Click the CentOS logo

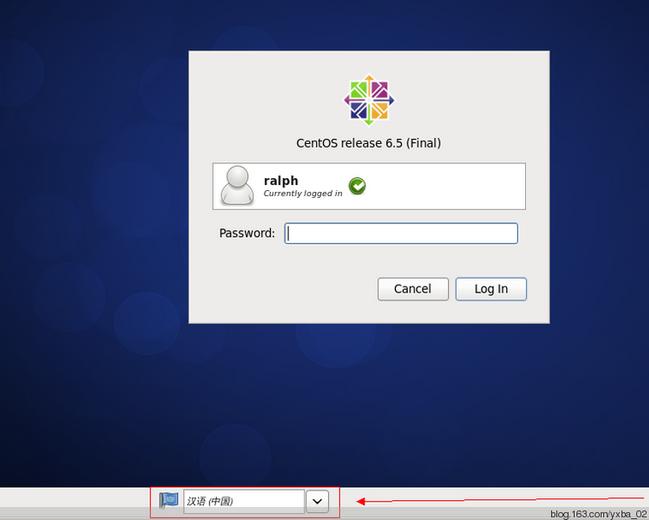(x=369, y=100)
